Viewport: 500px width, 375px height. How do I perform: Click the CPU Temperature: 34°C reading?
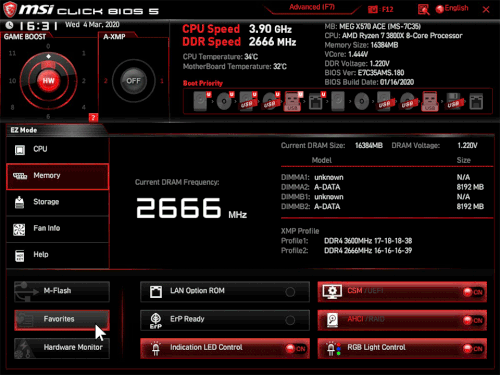(x=220, y=57)
